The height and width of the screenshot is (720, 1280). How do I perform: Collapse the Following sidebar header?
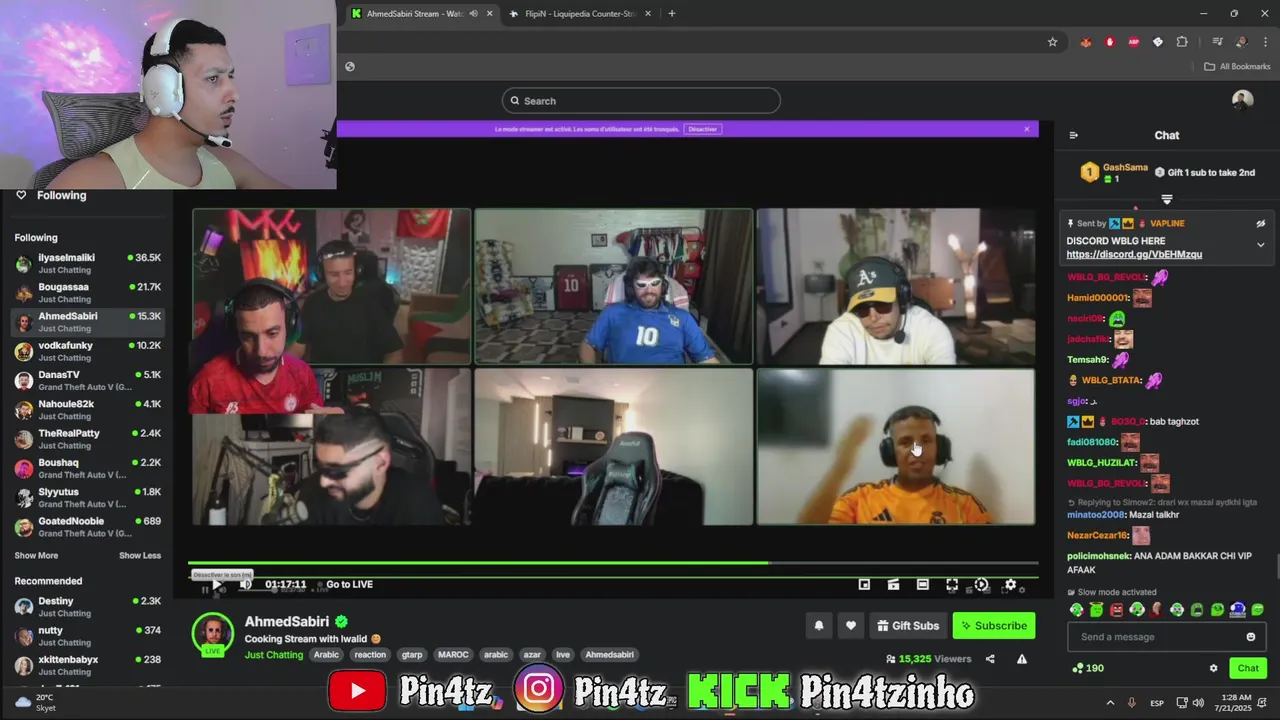pyautogui.click(x=50, y=195)
